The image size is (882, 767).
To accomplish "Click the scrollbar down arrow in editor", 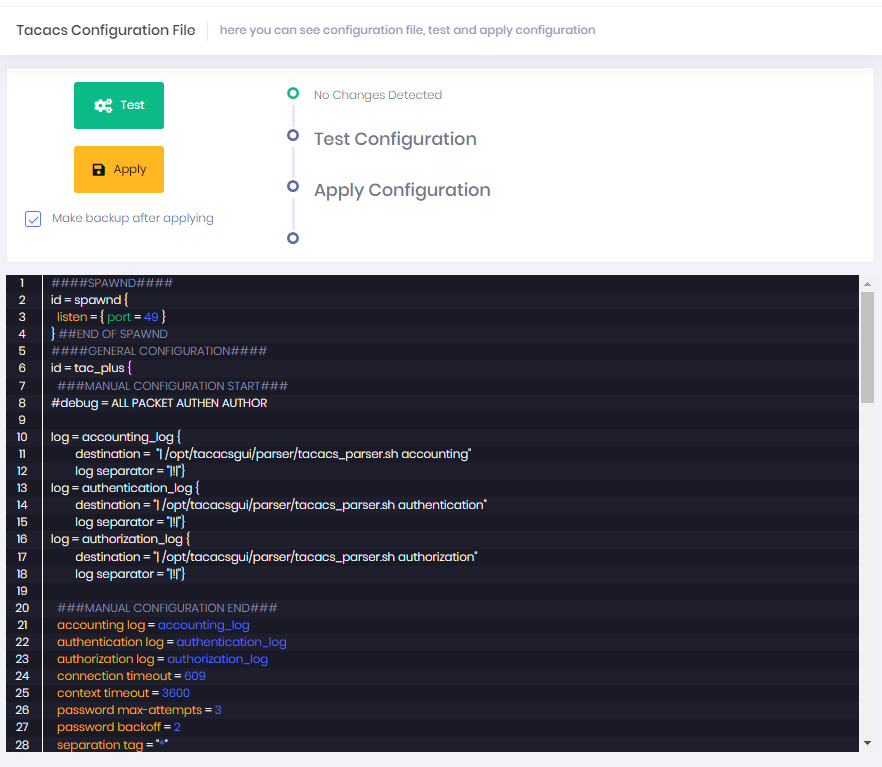I will click(867, 743).
